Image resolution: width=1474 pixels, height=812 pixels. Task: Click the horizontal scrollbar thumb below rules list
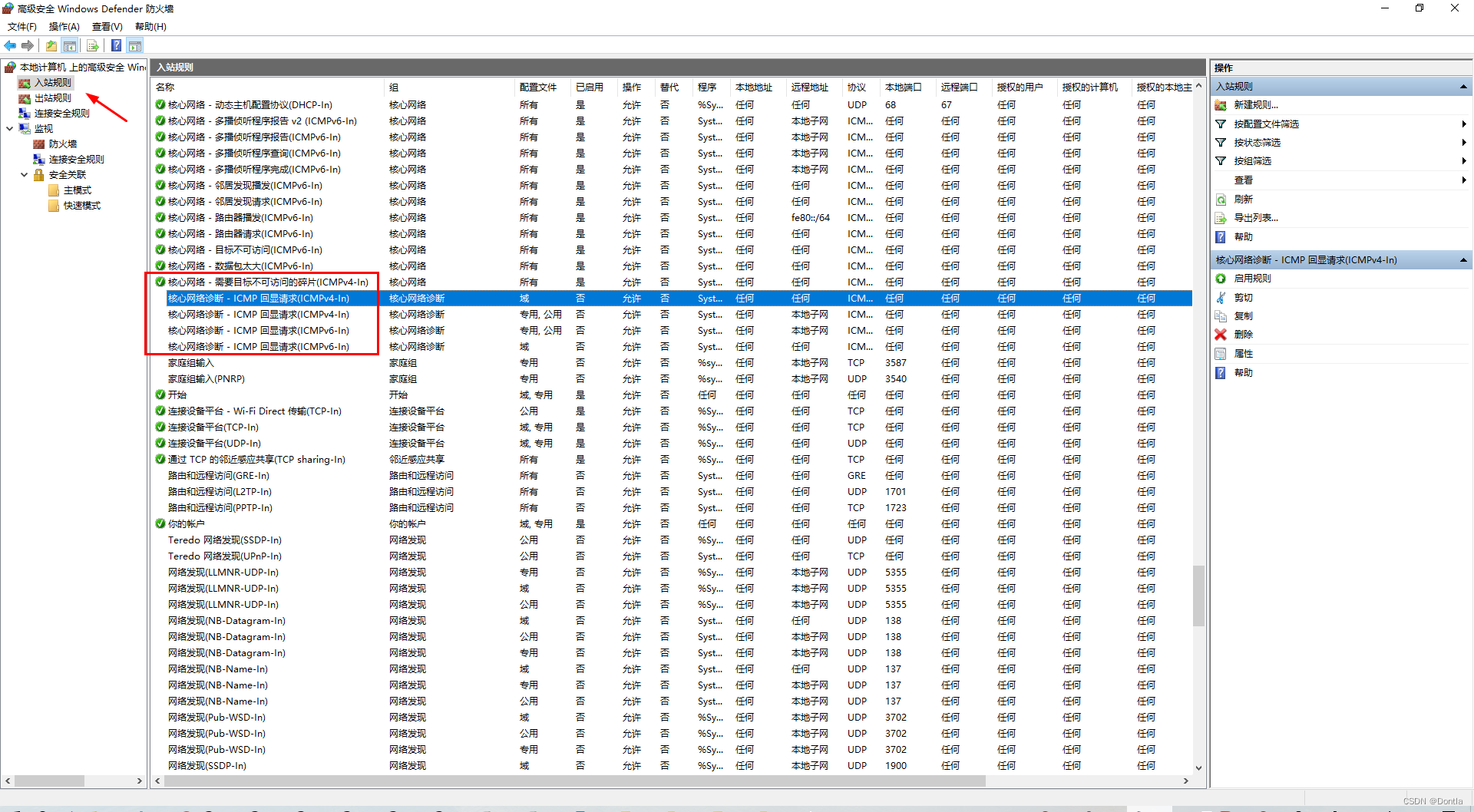pos(574,781)
